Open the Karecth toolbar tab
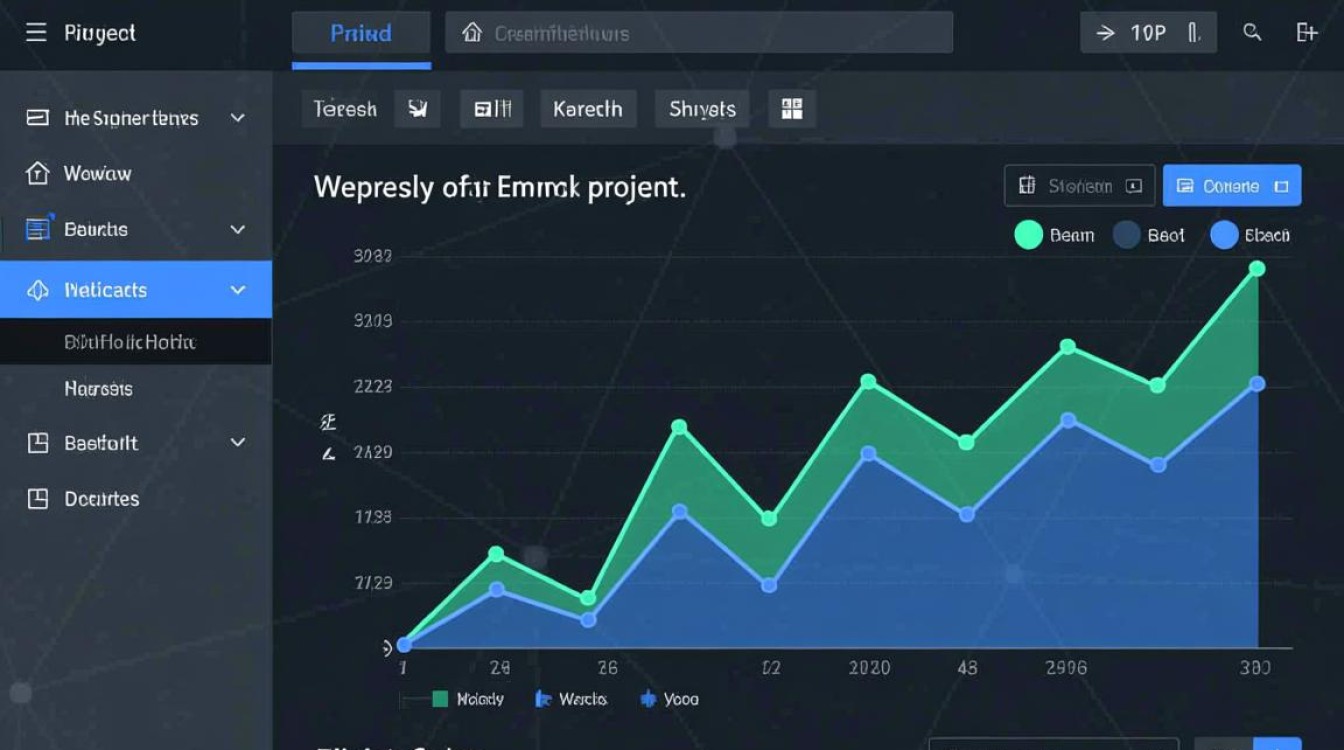Viewport: 1344px width, 750px height. click(x=587, y=109)
